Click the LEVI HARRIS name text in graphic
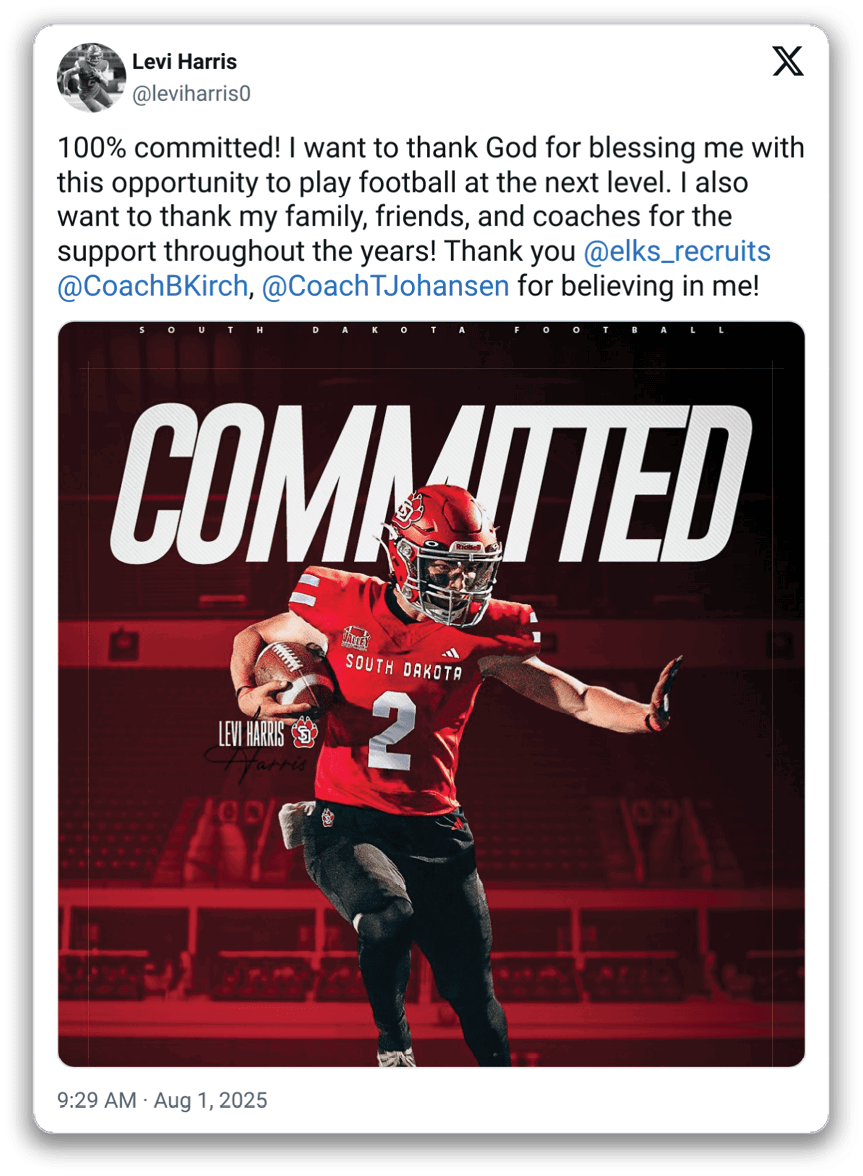This screenshot has width=863, height=1176. point(253,732)
